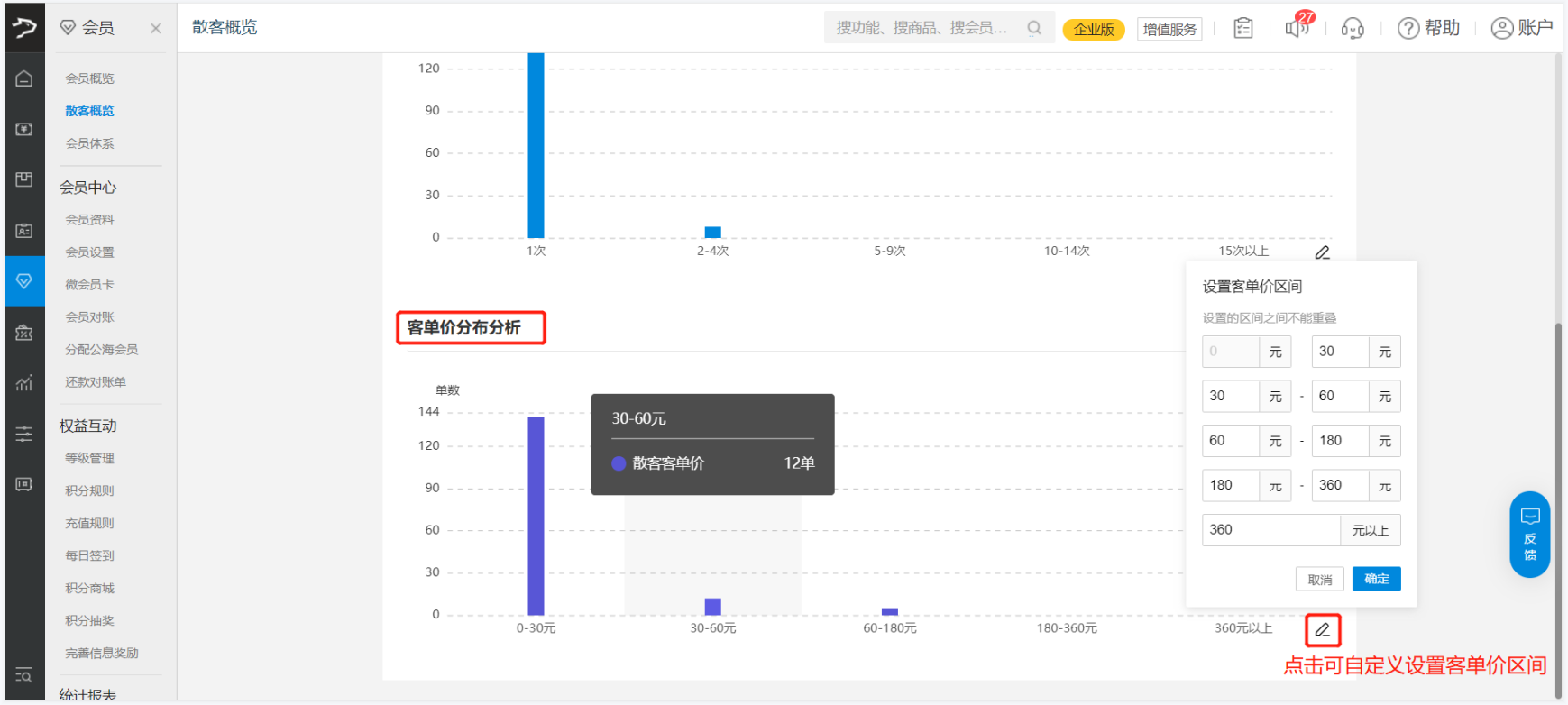Cancel range settings with 取消 button
The width and height of the screenshot is (1568, 705).
pyautogui.click(x=1319, y=579)
